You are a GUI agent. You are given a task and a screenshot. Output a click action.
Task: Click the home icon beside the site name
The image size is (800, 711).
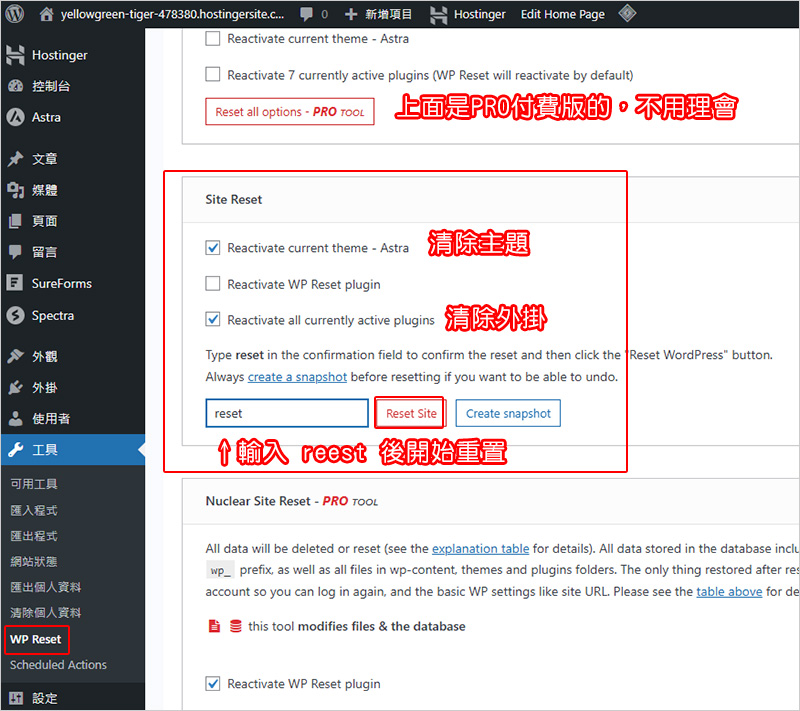point(46,15)
